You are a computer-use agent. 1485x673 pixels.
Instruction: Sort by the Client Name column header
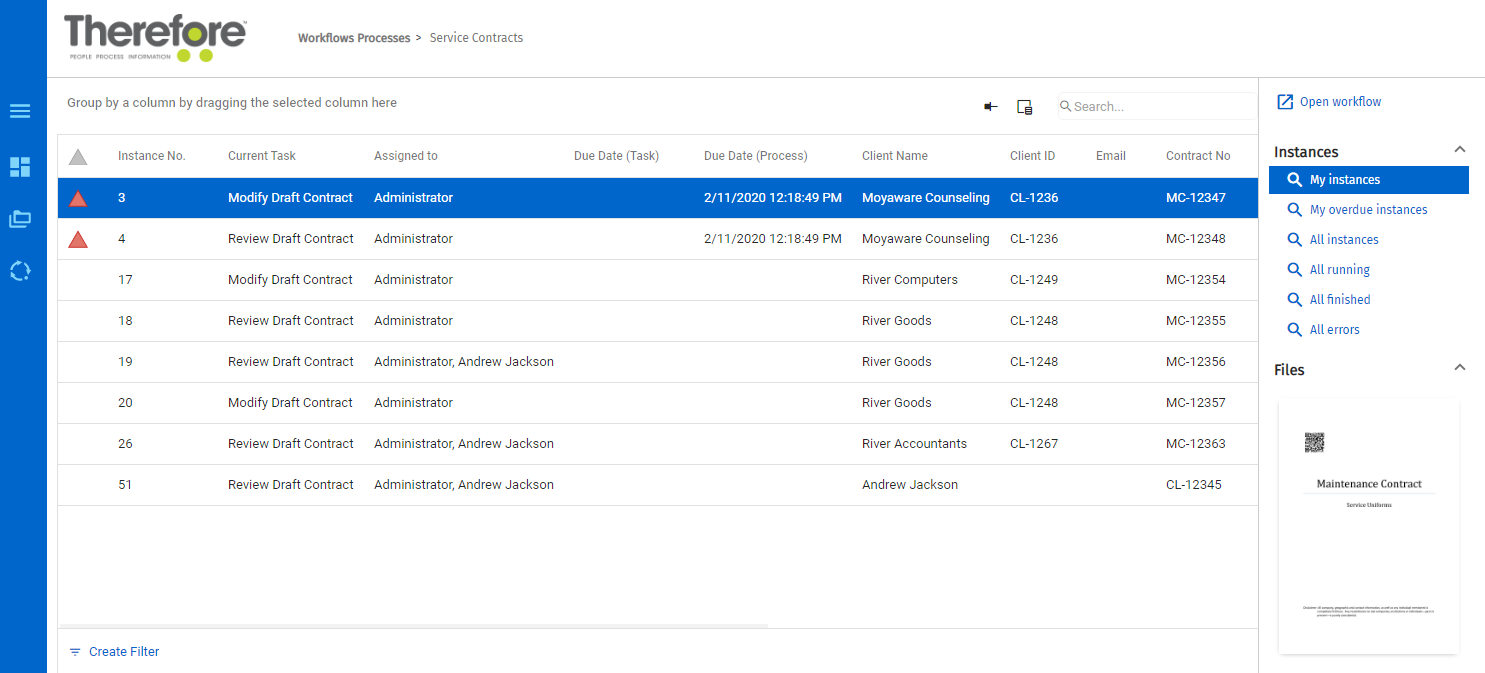click(x=895, y=156)
